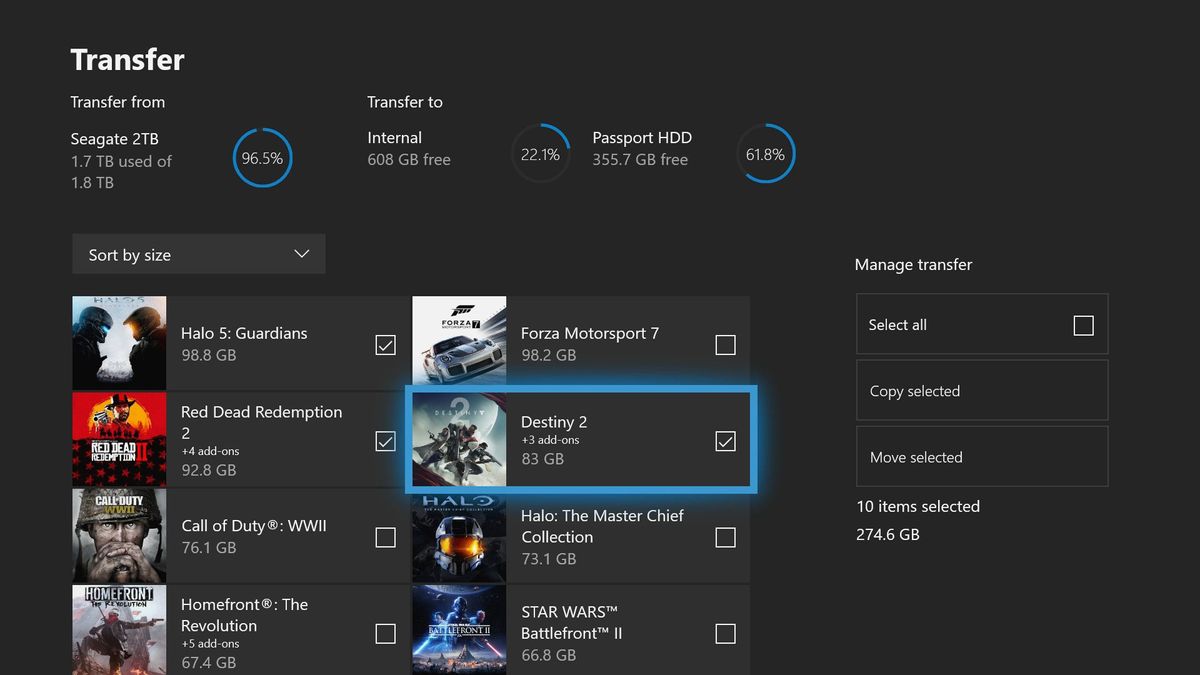Image resolution: width=1200 pixels, height=675 pixels.
Task: Click the Red Dead Redemption 2 cover art
Action: [119, 440]
